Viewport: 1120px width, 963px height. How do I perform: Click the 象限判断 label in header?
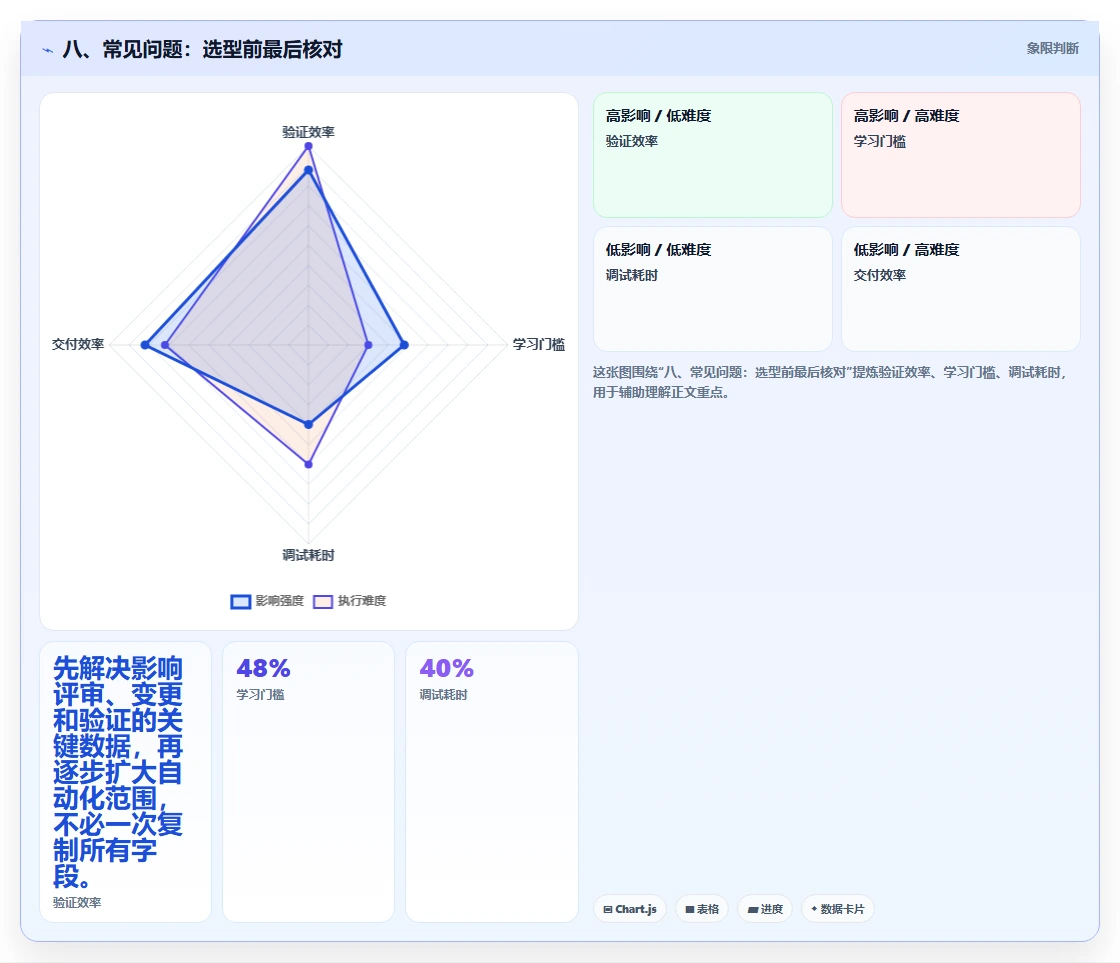1052,49
